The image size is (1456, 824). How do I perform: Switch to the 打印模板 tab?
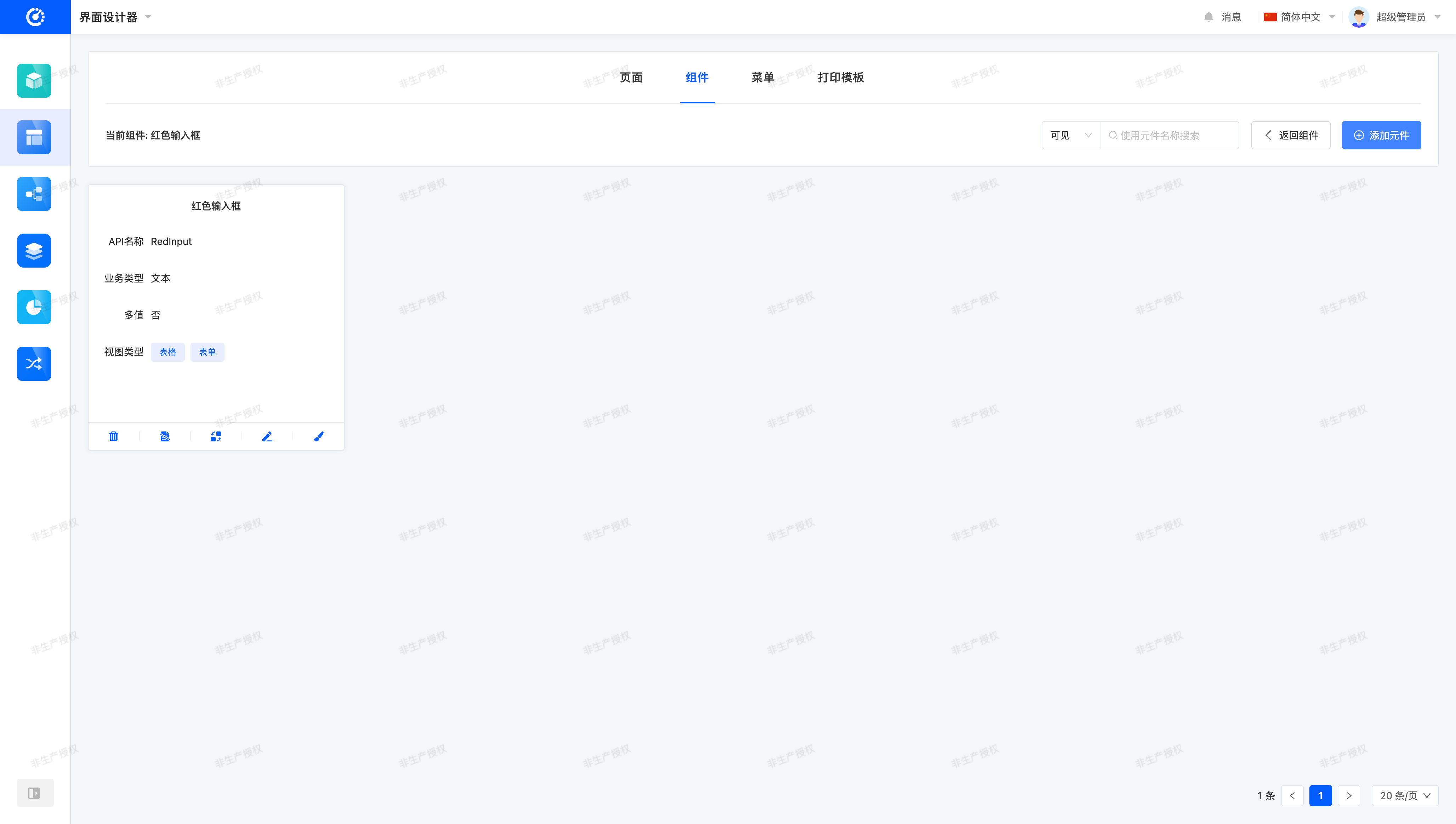[841, 78]
